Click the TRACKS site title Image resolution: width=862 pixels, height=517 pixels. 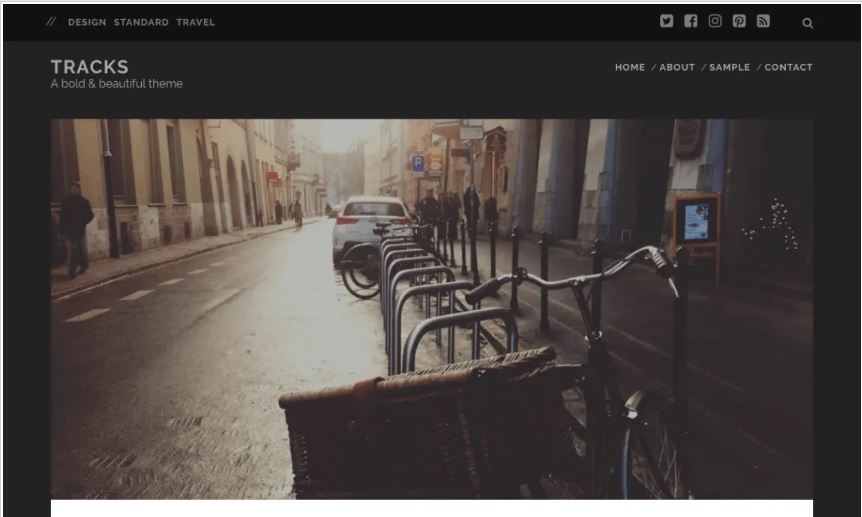pos(90,67)
